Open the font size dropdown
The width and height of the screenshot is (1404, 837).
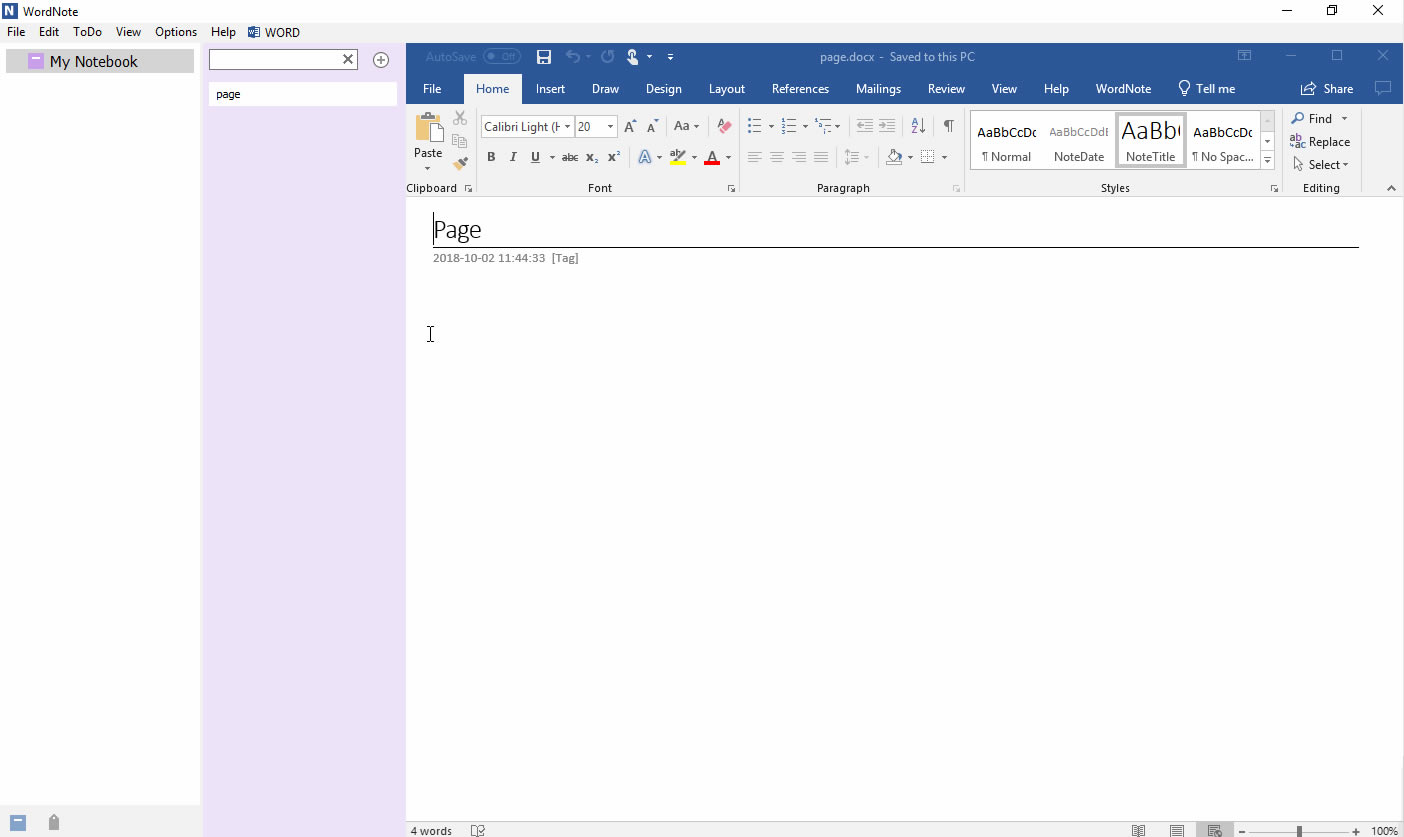610,126
